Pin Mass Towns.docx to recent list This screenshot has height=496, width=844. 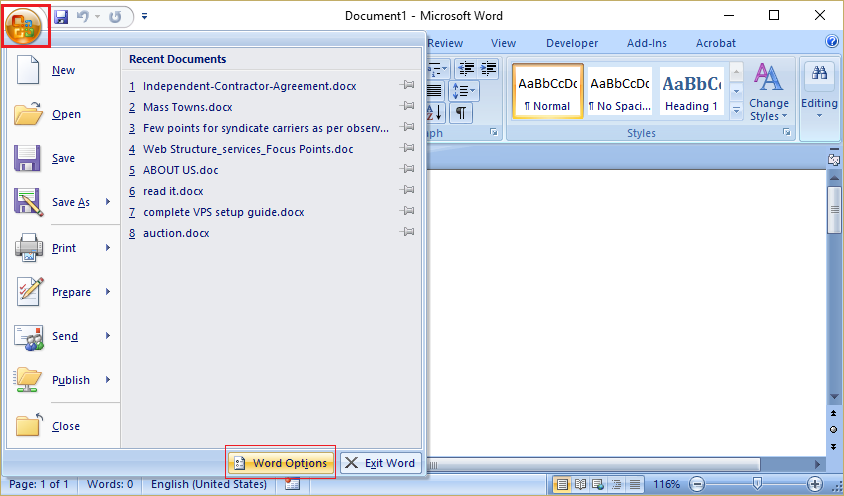[x=407, y=107]
